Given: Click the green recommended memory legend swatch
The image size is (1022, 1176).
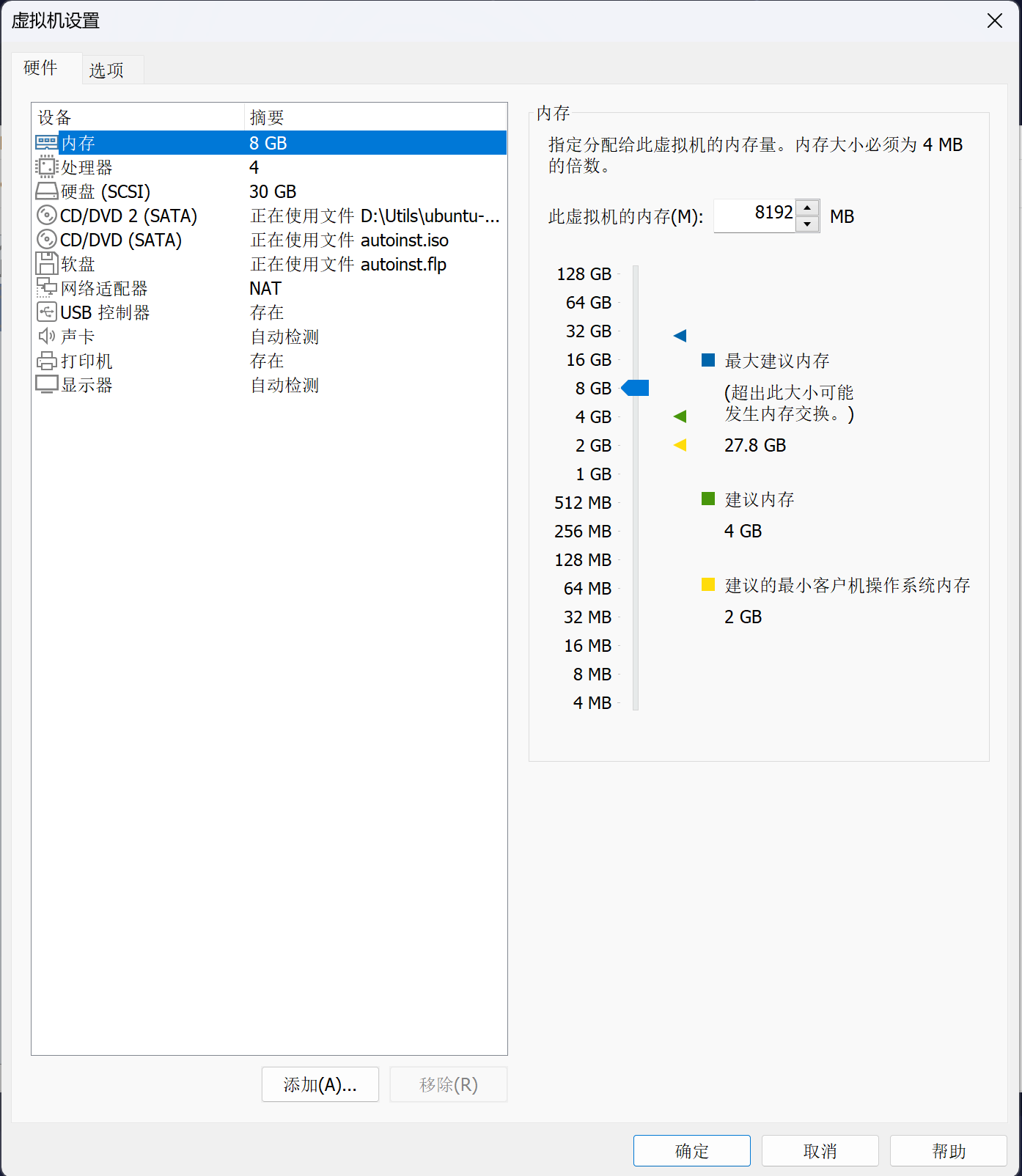Looking at the screenshot, I should tap(708, 499).
